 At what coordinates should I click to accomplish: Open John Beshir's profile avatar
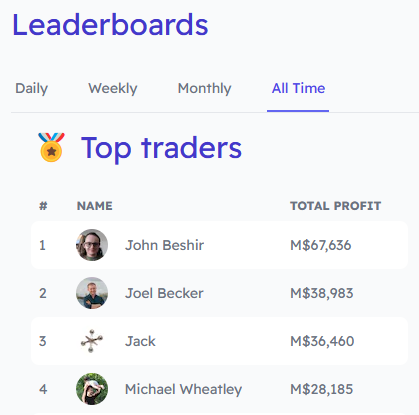click(x=92, y=245)
